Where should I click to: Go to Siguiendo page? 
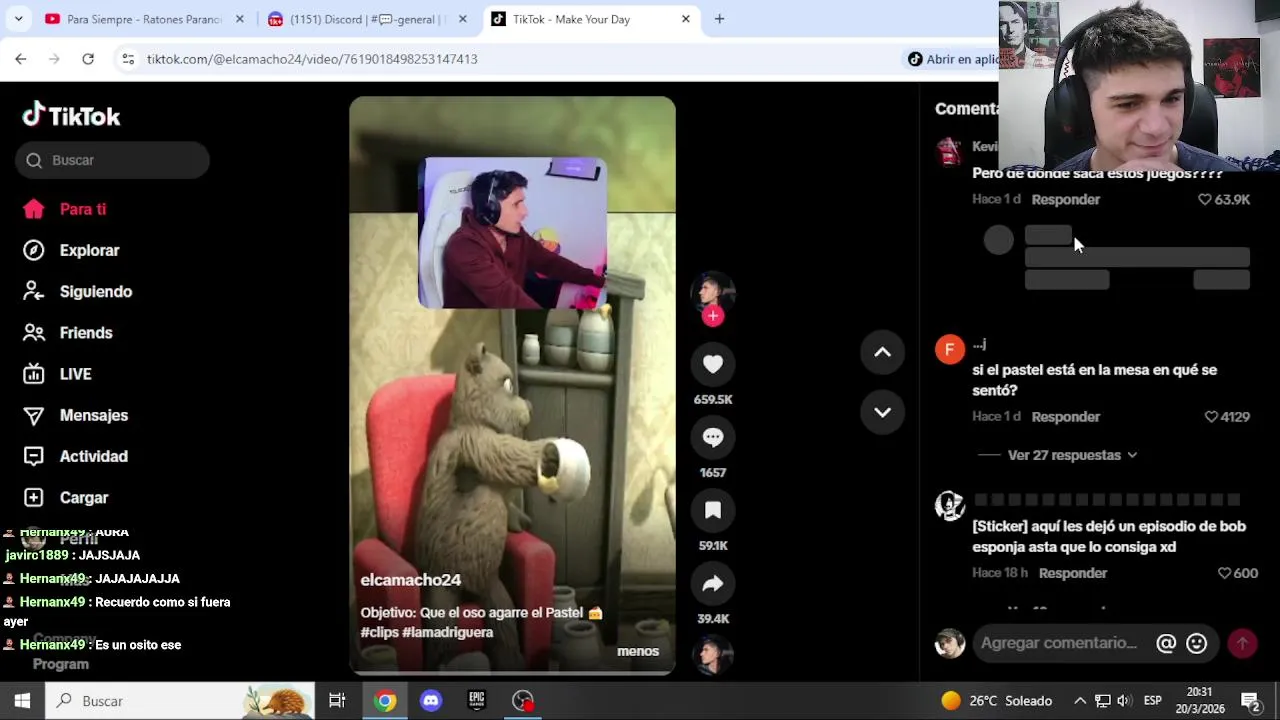(x=78, y=291)
